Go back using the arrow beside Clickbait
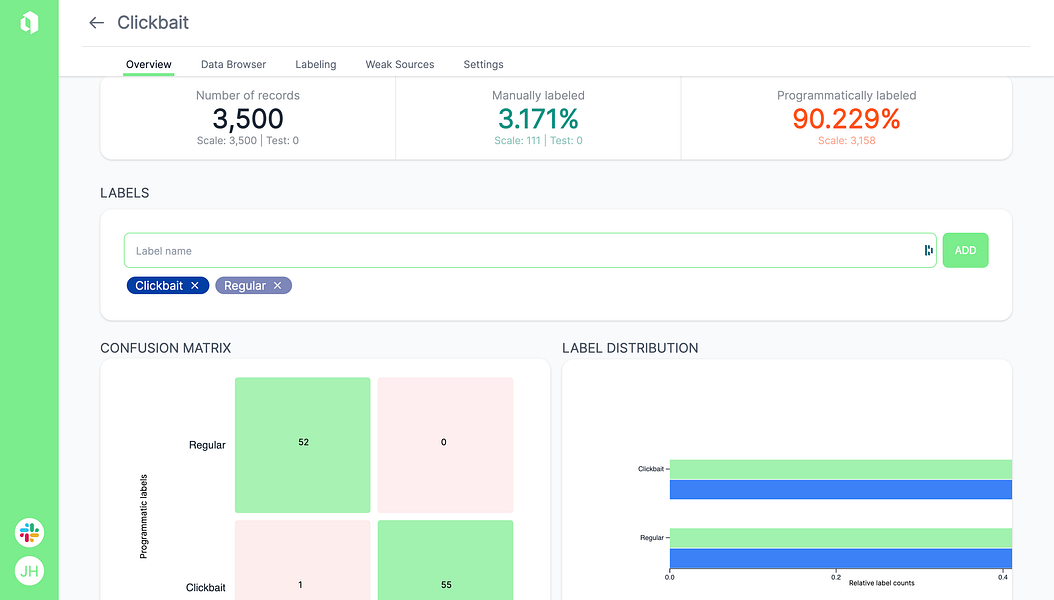1054x600 pixels. 96,22
